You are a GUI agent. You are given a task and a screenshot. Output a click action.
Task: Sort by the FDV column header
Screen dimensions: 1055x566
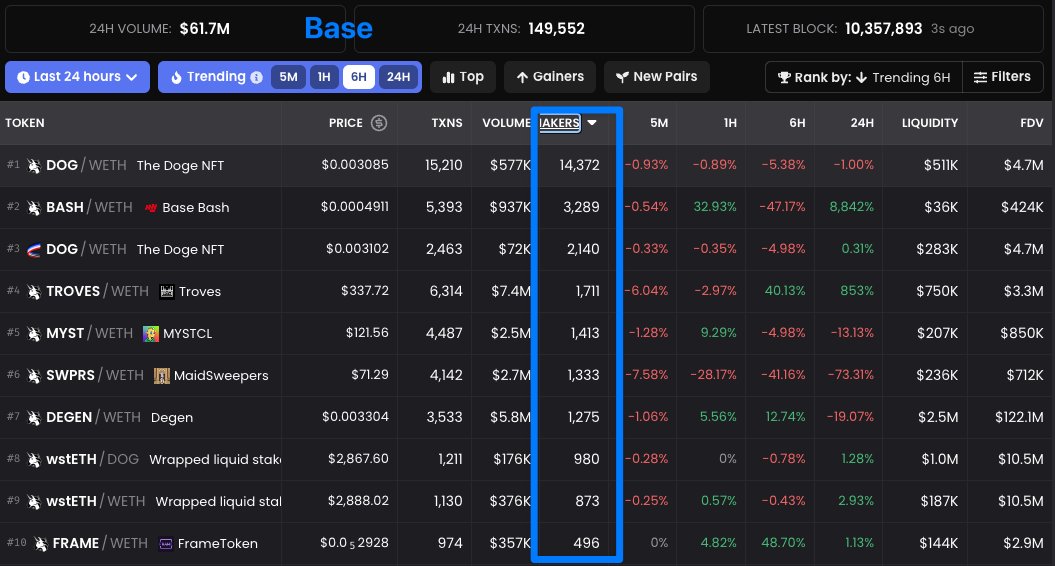[1031, 123]
